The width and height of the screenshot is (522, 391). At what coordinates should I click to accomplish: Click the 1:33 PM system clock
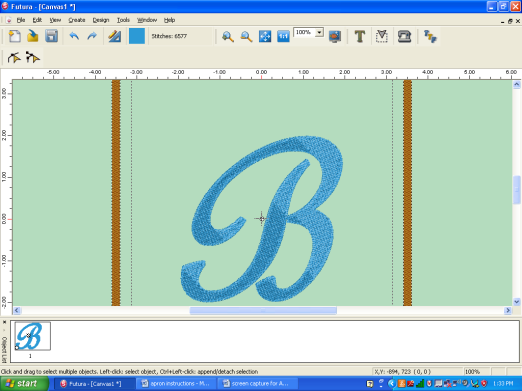(503, 384)
